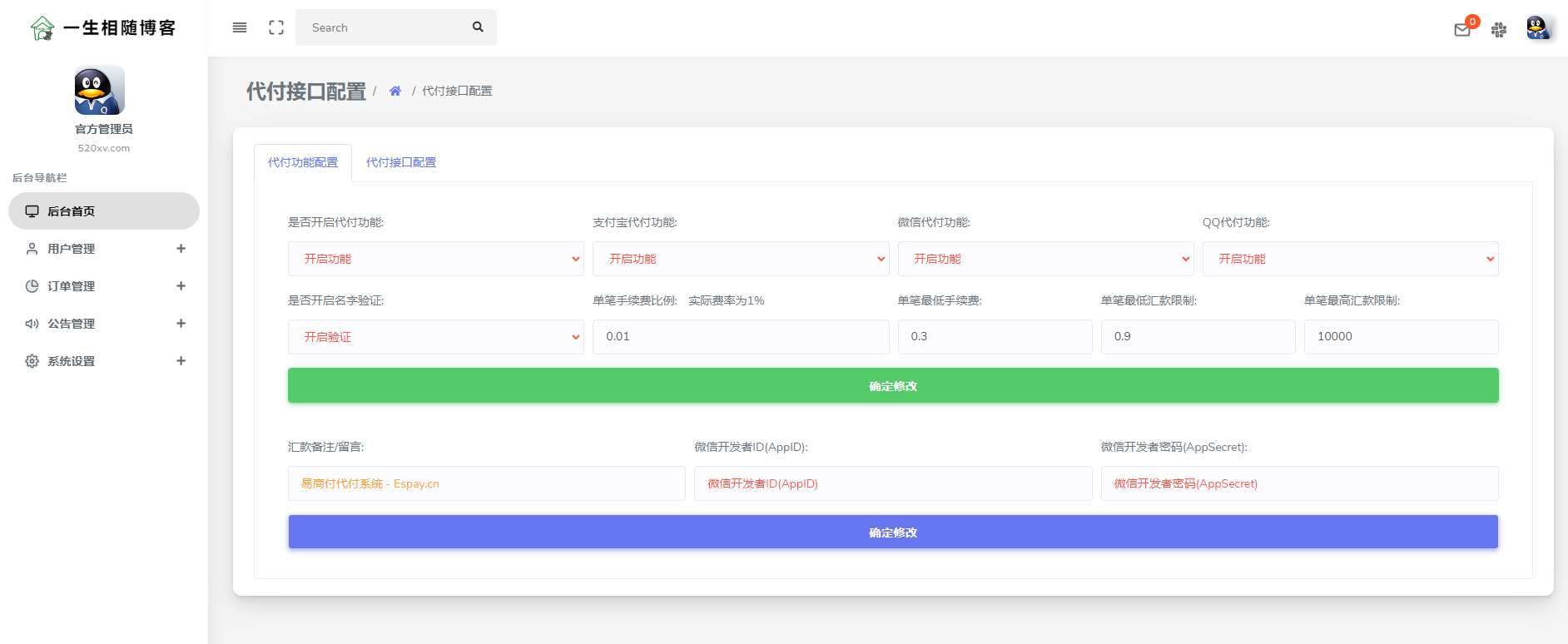Switch to the 代付接口配置 tab
Screen dimensions: 1568x644
tap(401, 162)
